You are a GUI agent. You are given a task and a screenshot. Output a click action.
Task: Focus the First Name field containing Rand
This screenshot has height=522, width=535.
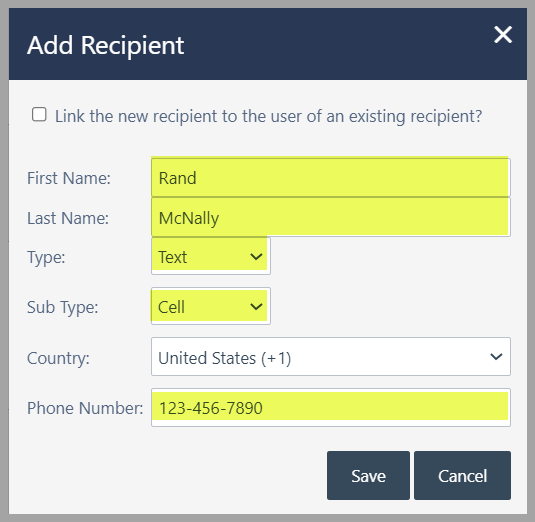coord(331,178)
